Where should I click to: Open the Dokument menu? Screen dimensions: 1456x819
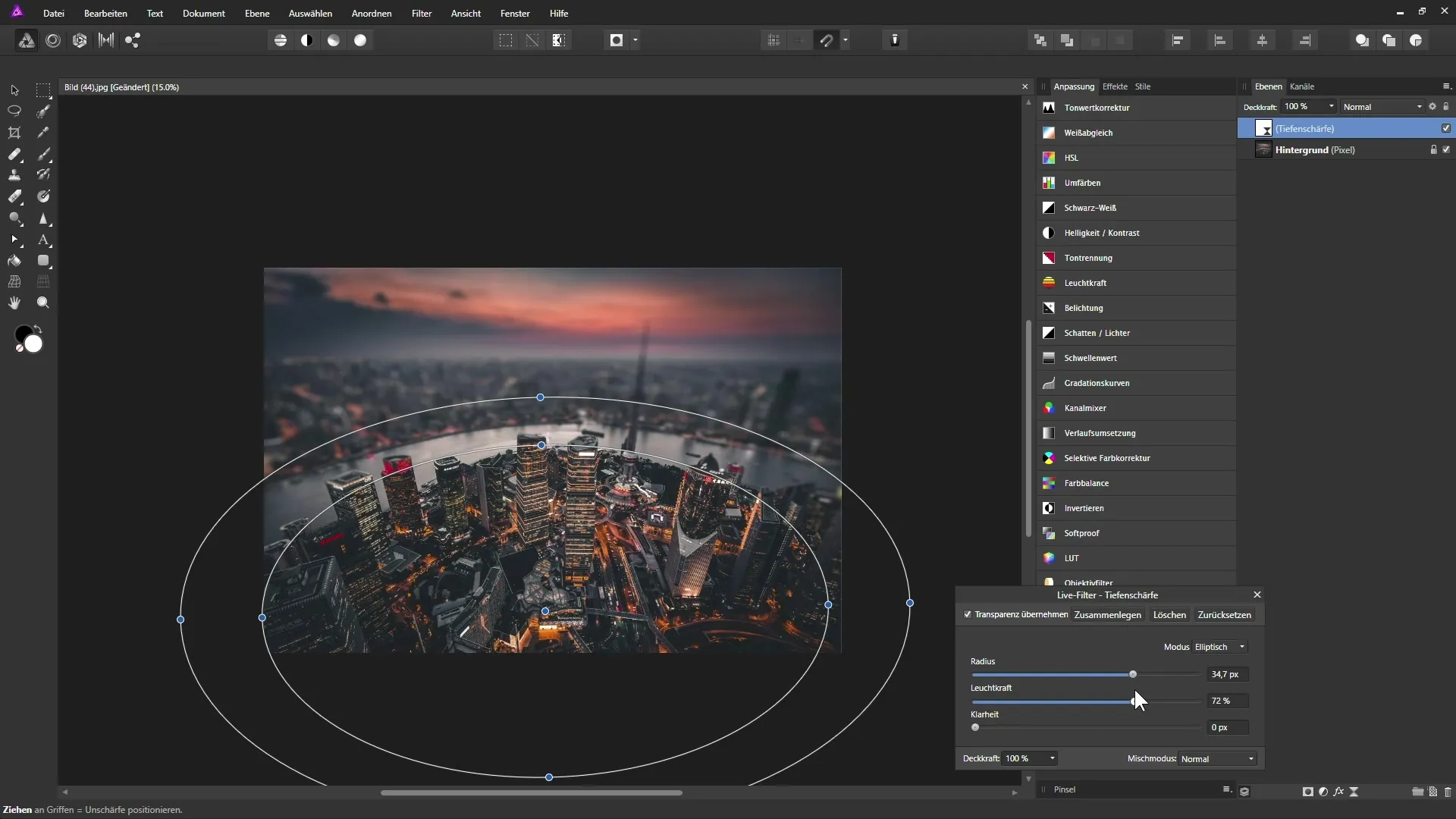(204, 14)
